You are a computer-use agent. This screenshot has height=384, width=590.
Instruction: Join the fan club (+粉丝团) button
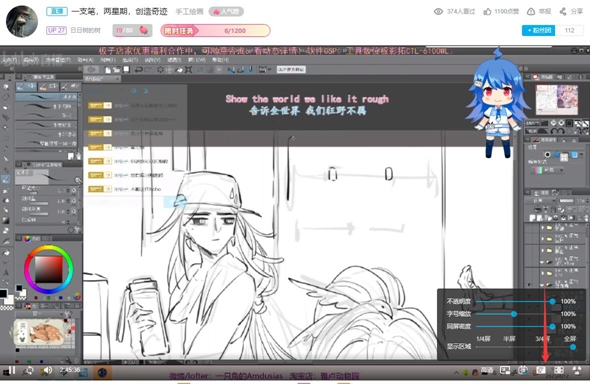click(539, 30)
